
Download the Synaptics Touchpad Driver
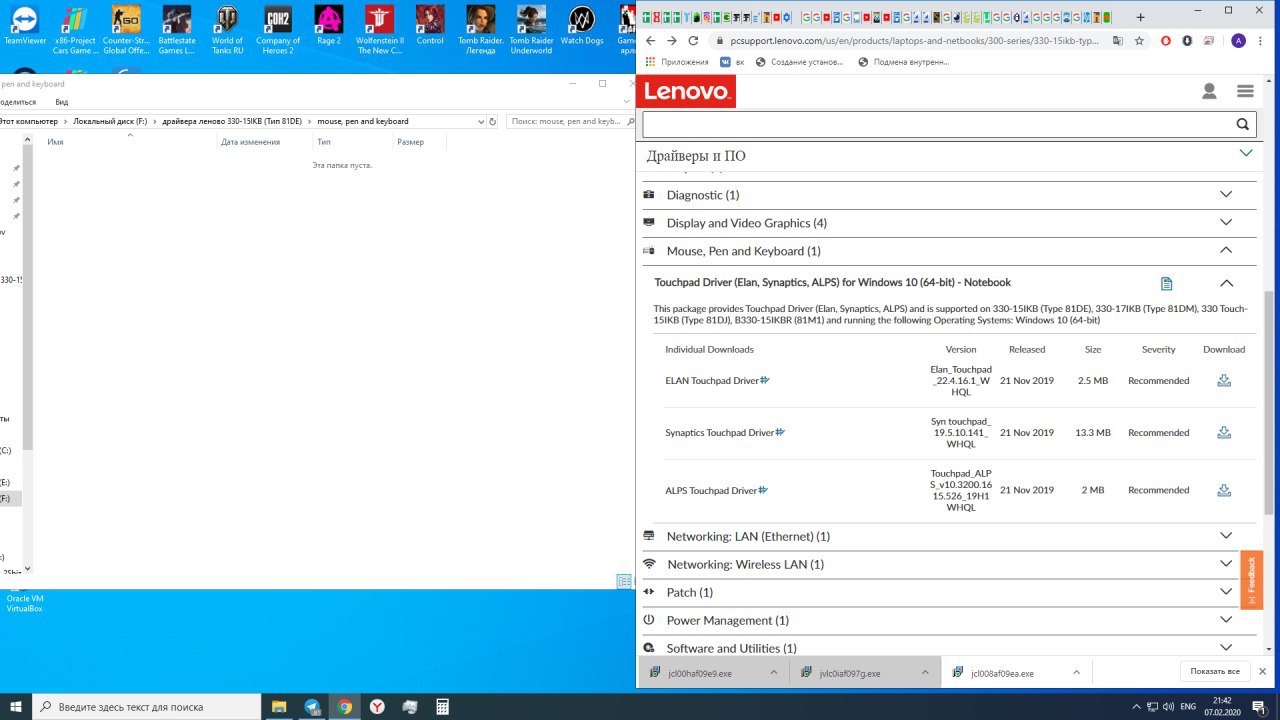[1224, 432]
